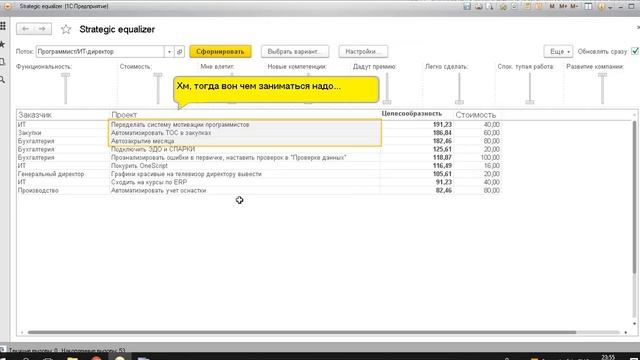Click the horizontal scrollbar of the table
Screen dimensions: 640x360
[x=302, y=332]
